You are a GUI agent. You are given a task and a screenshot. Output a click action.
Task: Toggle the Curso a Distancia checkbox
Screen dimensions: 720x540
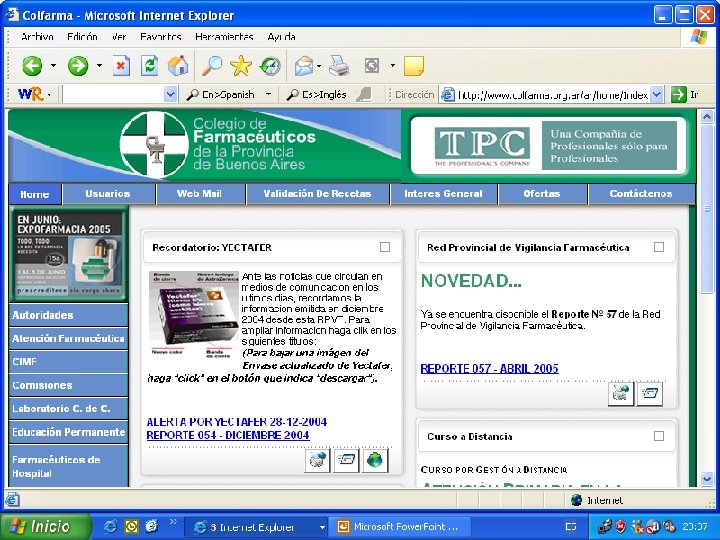658,436
